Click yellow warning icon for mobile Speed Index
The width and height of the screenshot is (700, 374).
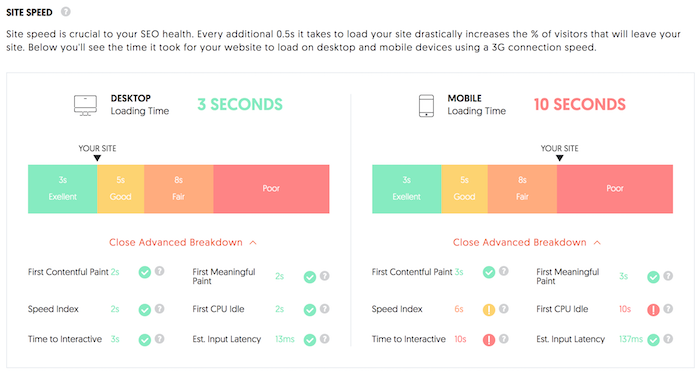tap(489, 310)
